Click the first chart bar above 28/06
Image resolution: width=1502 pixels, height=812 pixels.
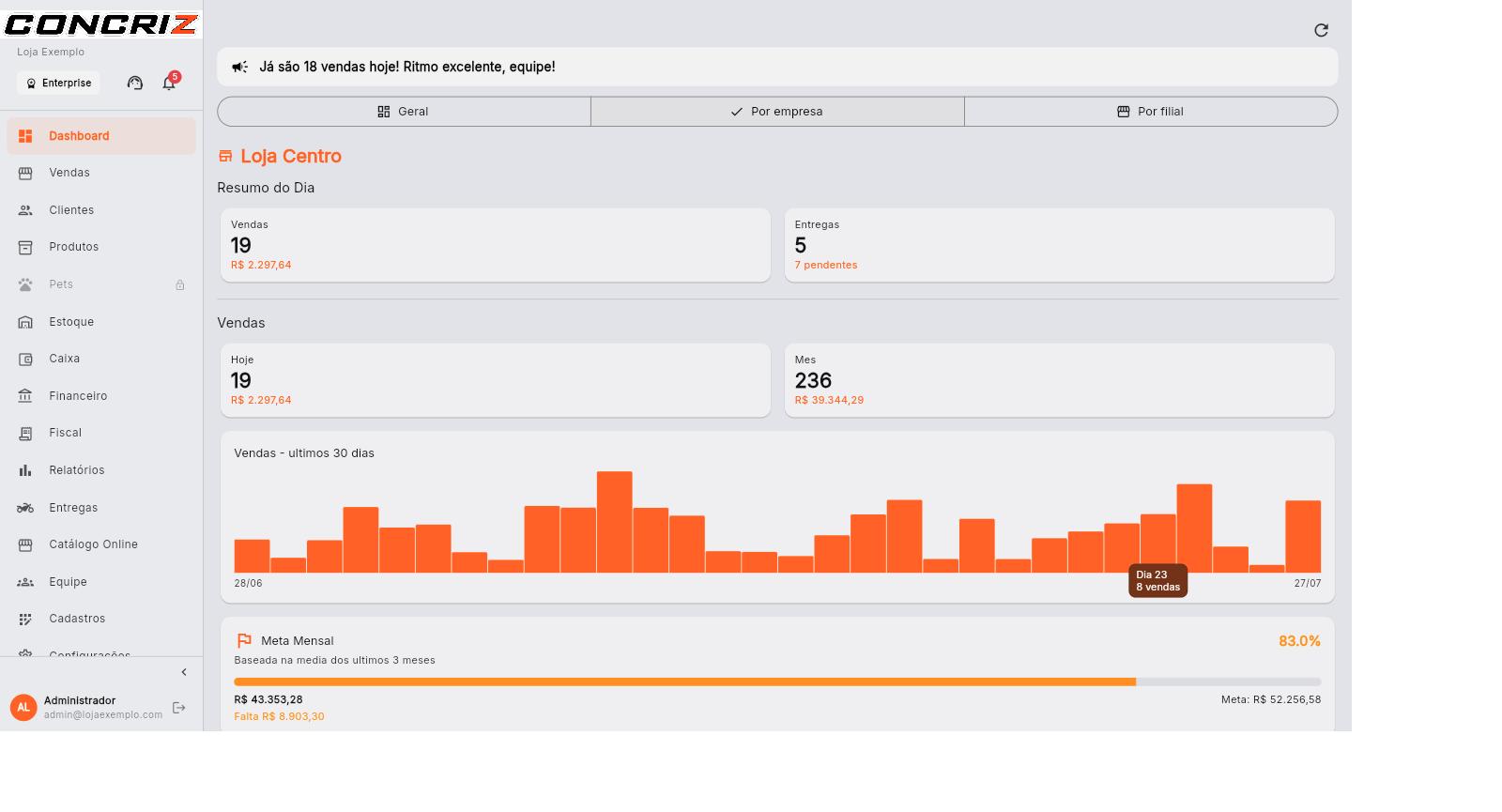(252, 556)
